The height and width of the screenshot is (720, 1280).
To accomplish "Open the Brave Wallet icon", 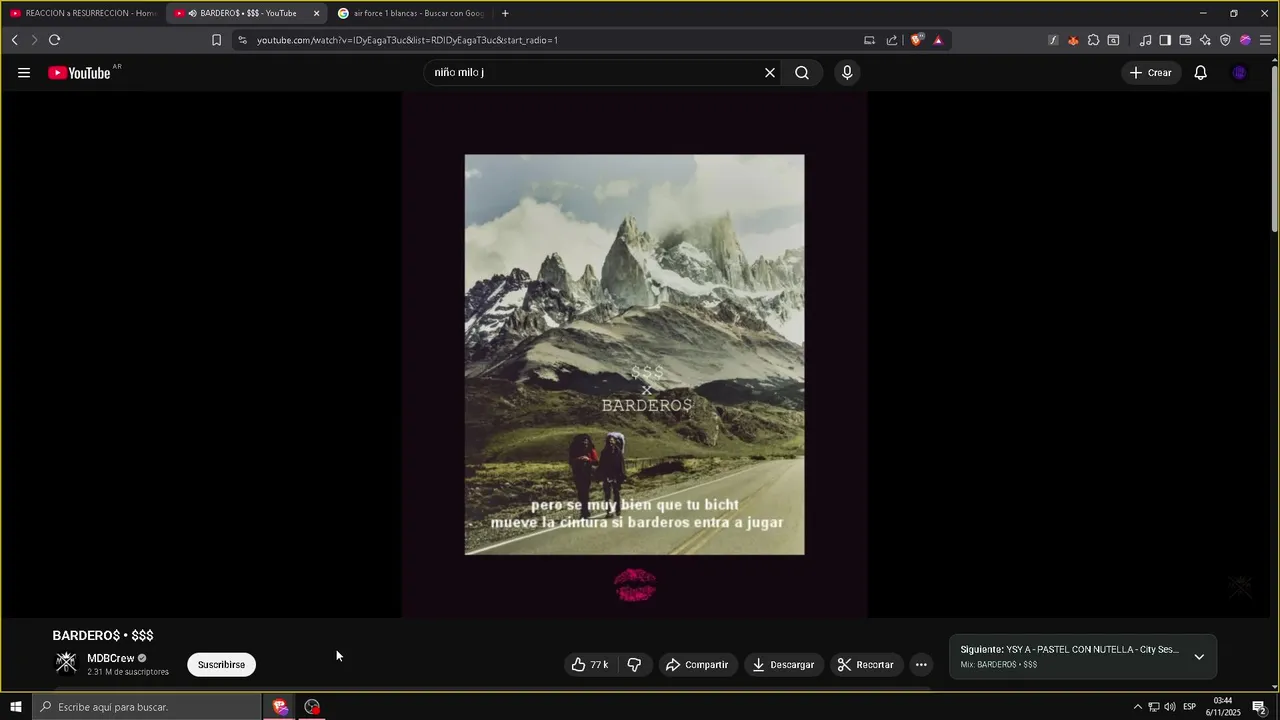I will [1185, 40].
